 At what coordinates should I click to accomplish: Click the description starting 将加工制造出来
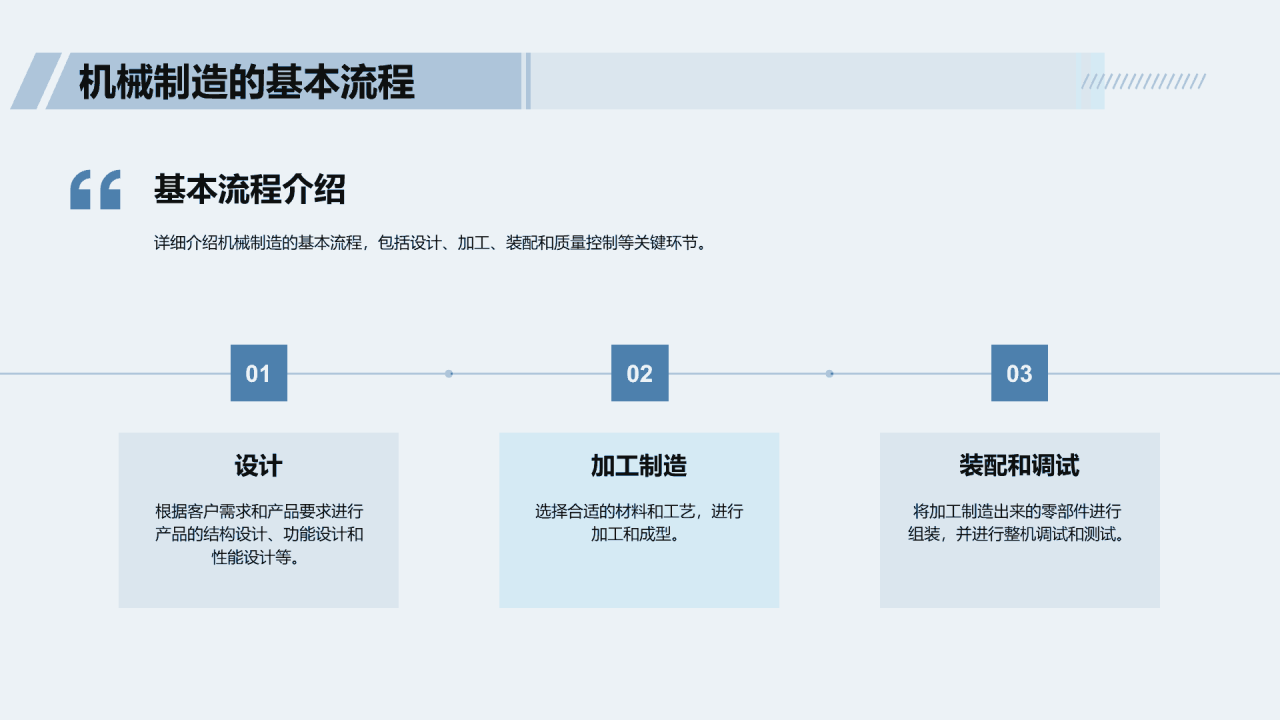pyautogui.click(x=1020, y=523)
